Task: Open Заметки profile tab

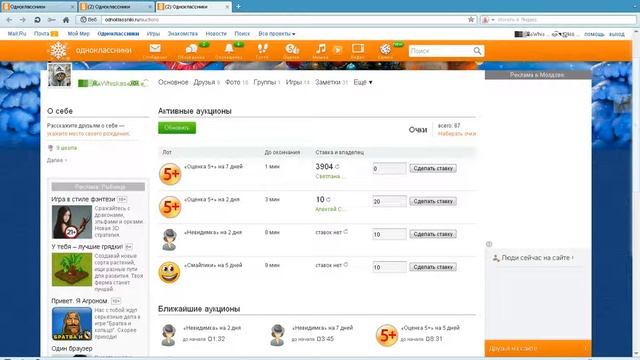Action: click(327, 82)
